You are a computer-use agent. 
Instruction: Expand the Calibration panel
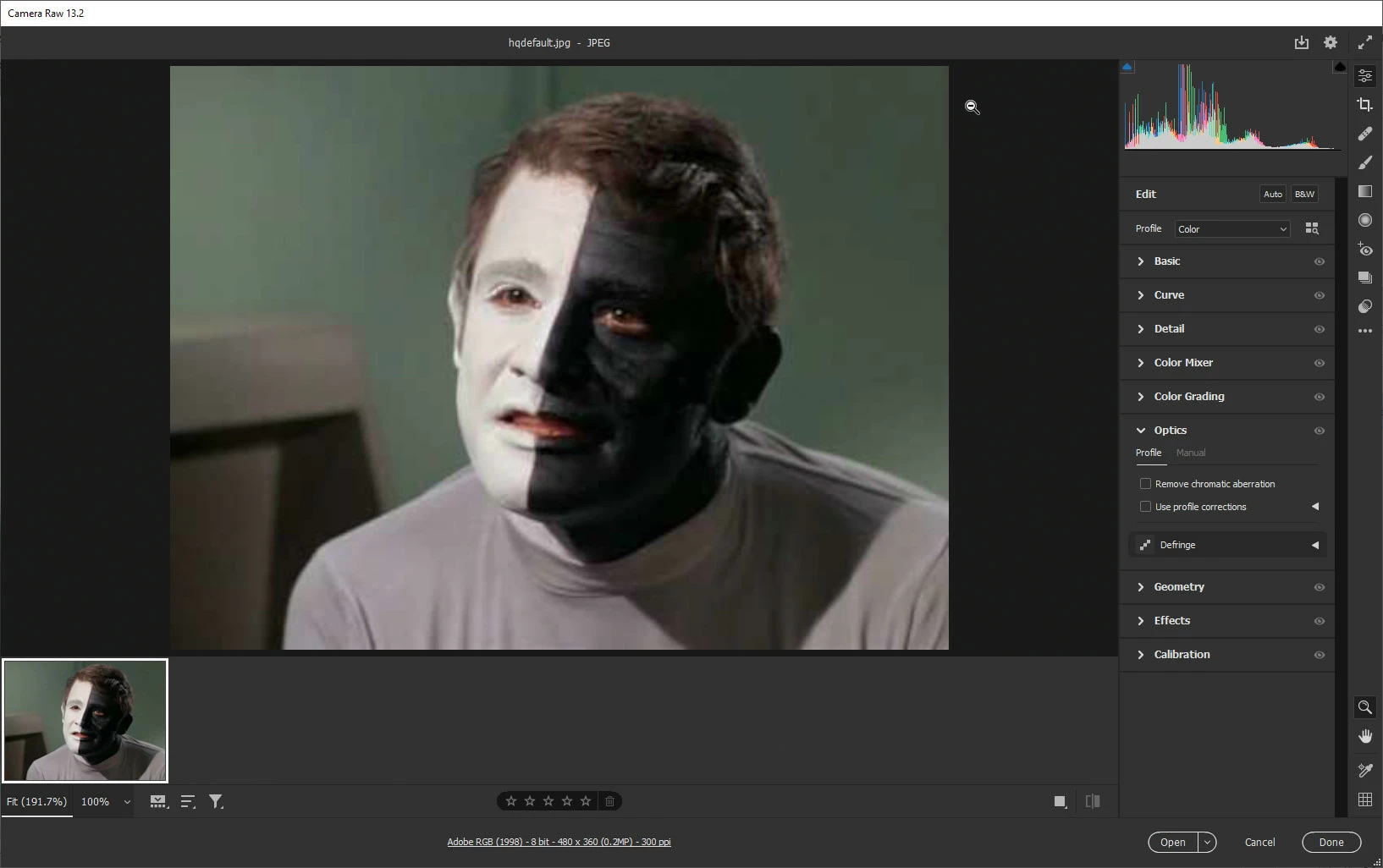(1141, 655)
